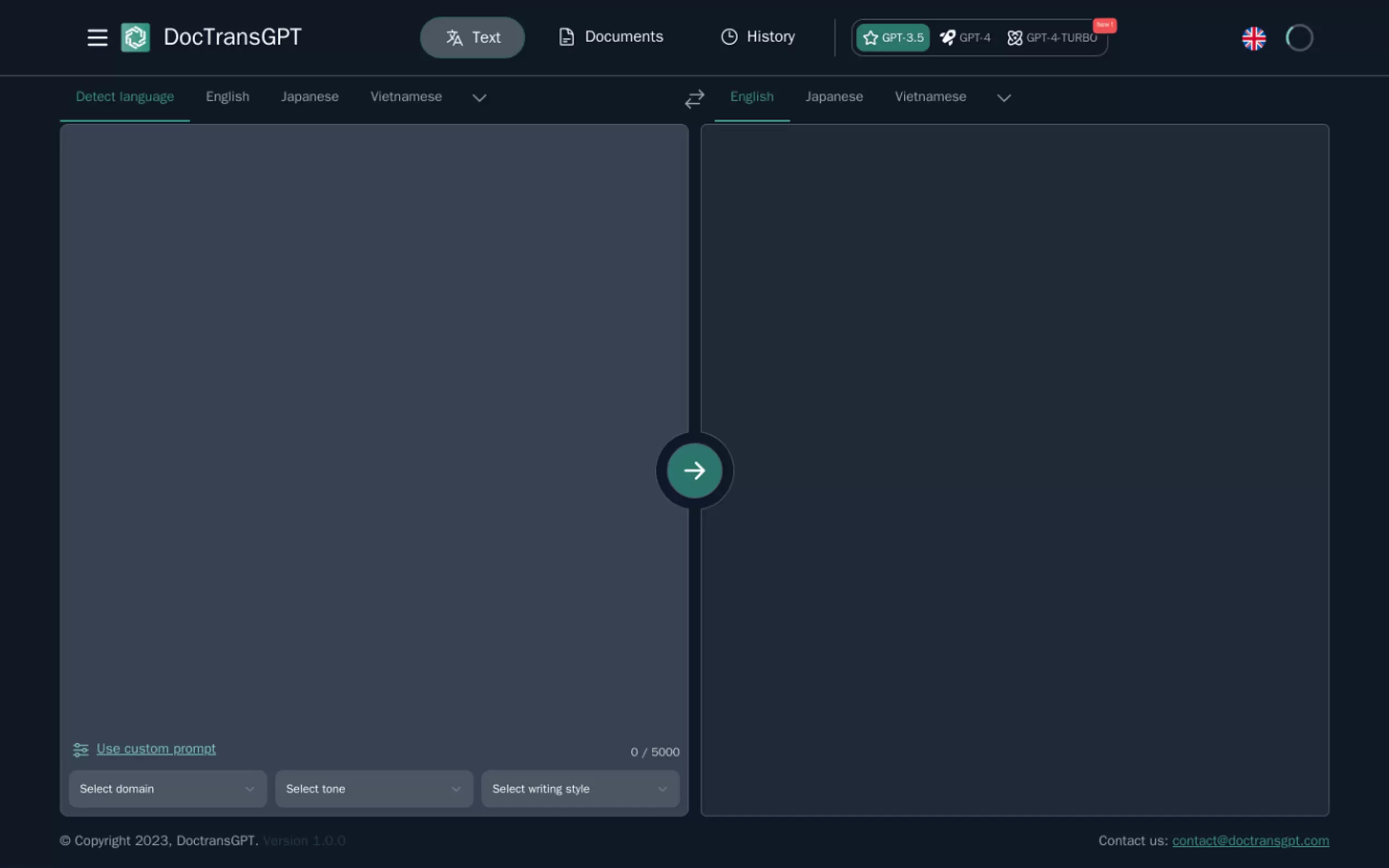Choose Vietnamese as target language

coord(930,97)
